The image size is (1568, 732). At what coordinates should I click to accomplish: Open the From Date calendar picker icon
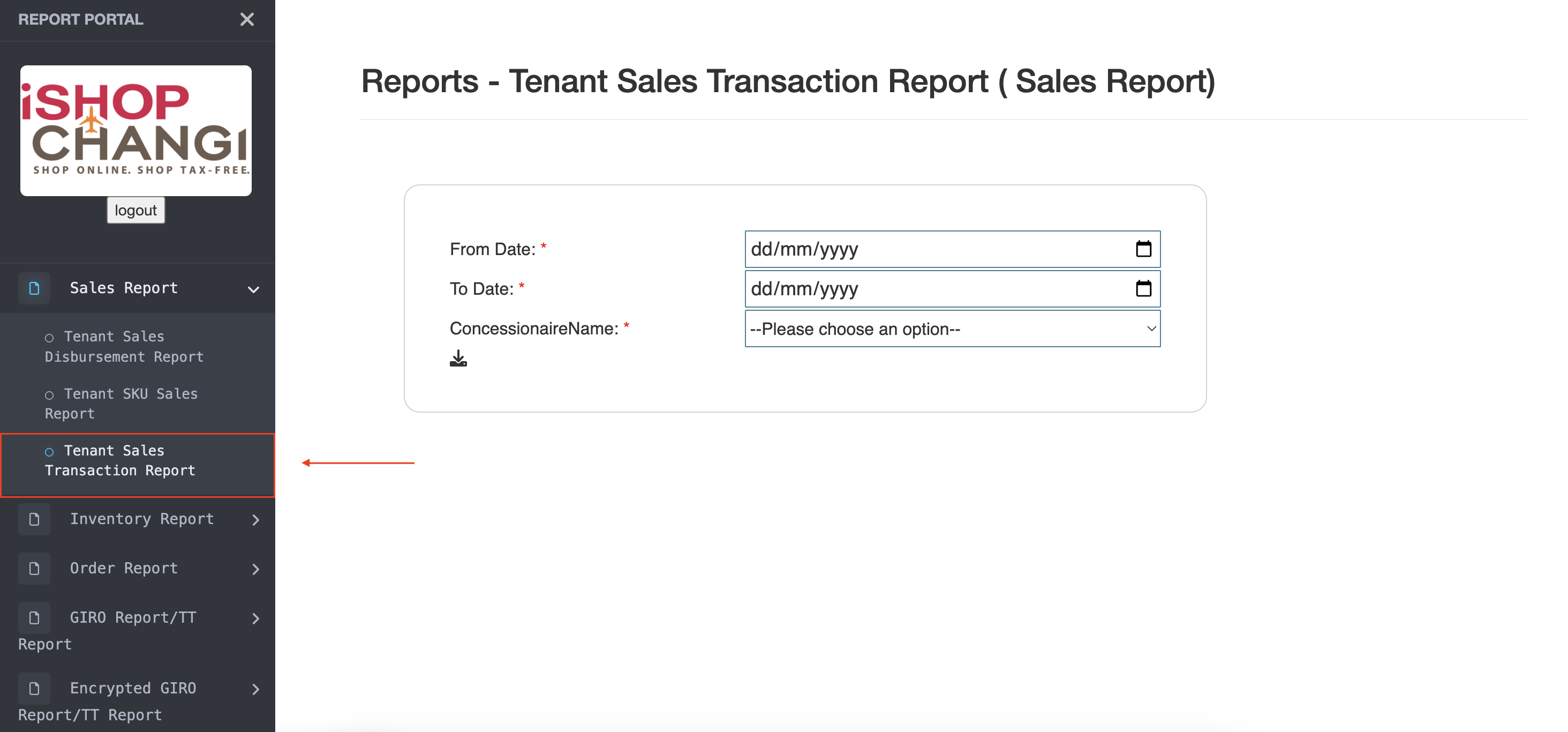(1143, 249)
